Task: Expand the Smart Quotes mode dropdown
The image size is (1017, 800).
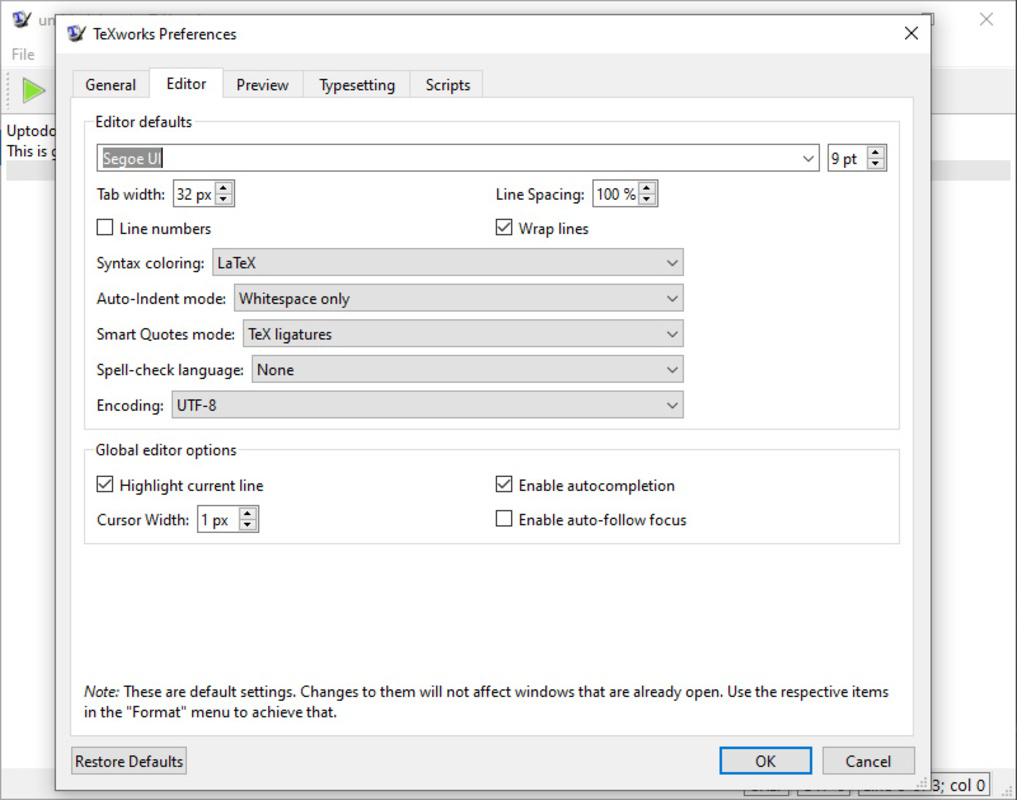Action: pos(463,334)
